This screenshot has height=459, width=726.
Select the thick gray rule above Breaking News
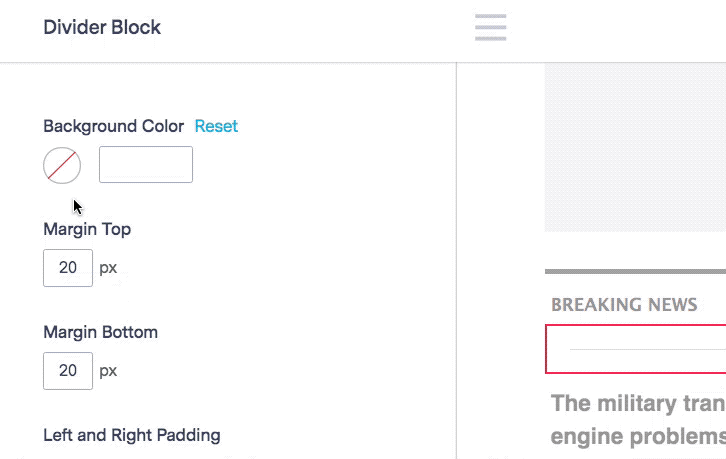pyautogui.click(x=635, y=271)
